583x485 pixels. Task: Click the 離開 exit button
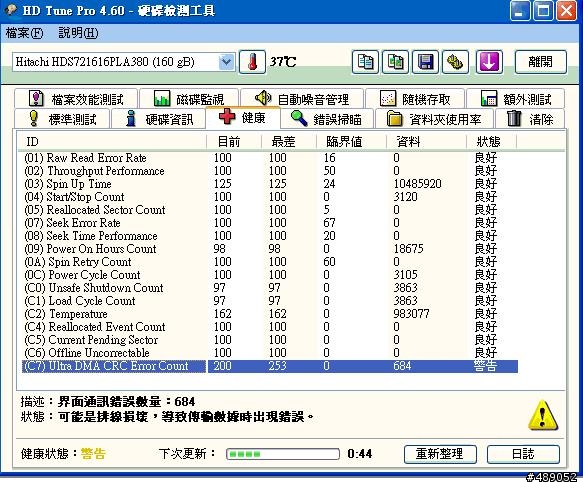click(541, 62)
